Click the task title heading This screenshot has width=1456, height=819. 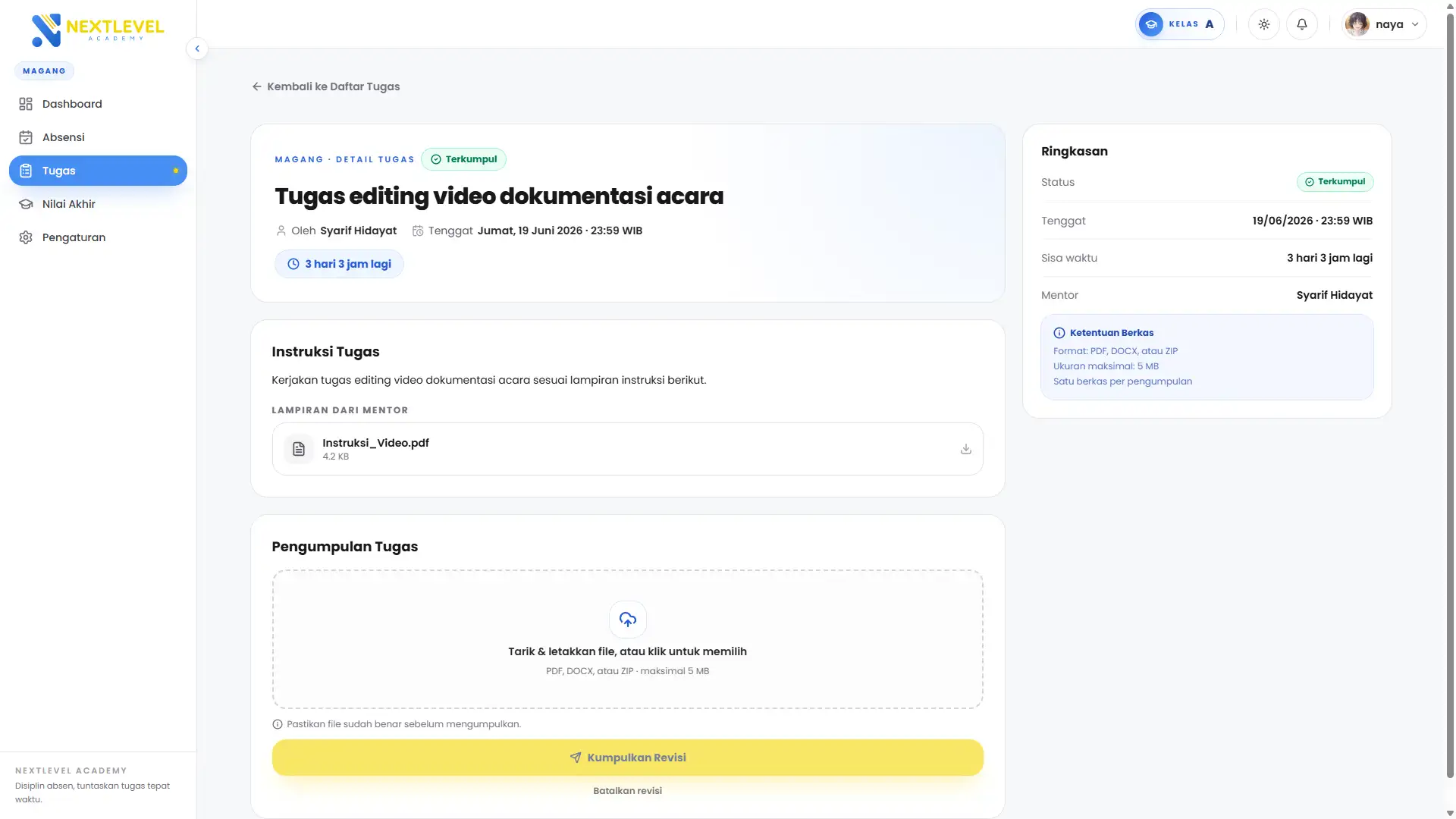499,196
